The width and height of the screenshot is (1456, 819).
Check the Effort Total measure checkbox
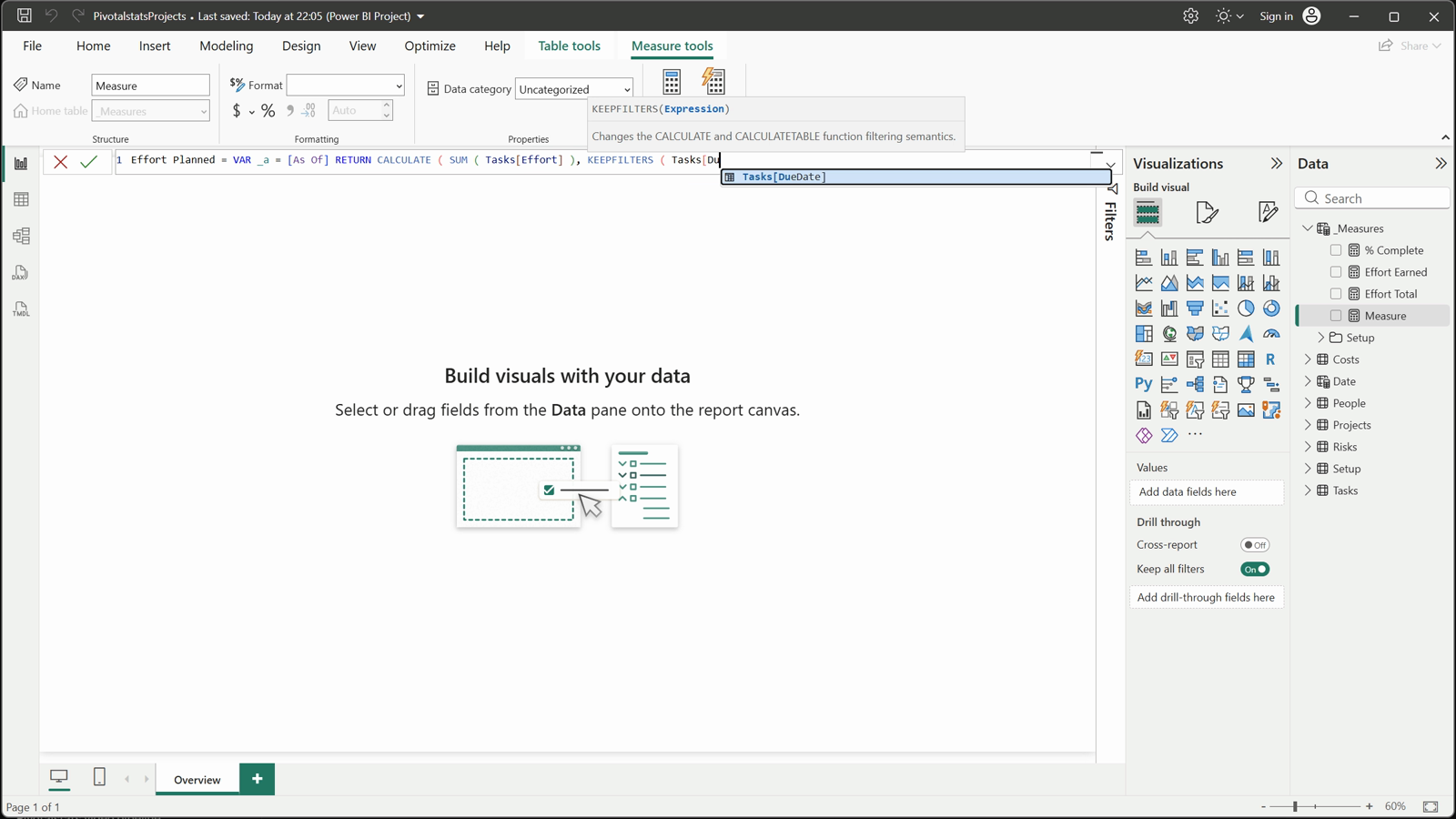1336,294
